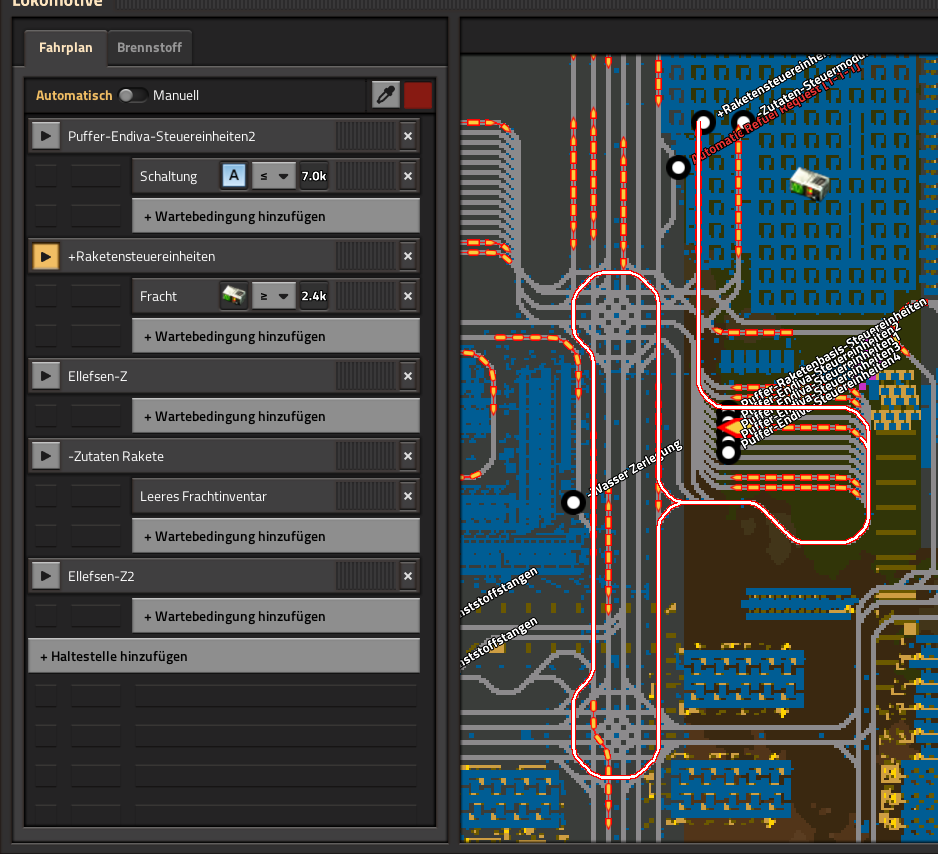Click the Schaltung condition label
Screen dimensions: 938x854
[x=169, y=176]
